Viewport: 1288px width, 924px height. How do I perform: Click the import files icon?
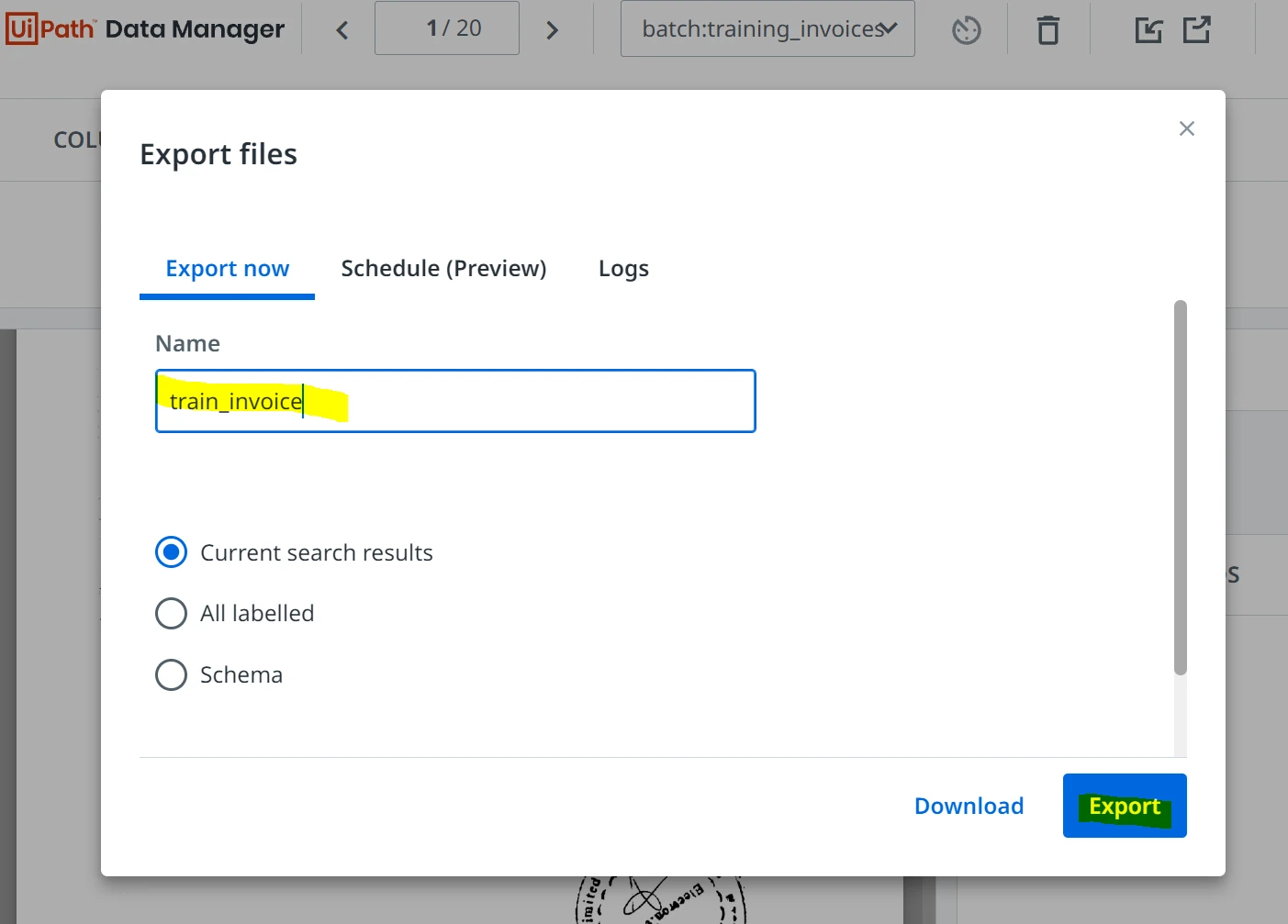tap(1148, 30)
